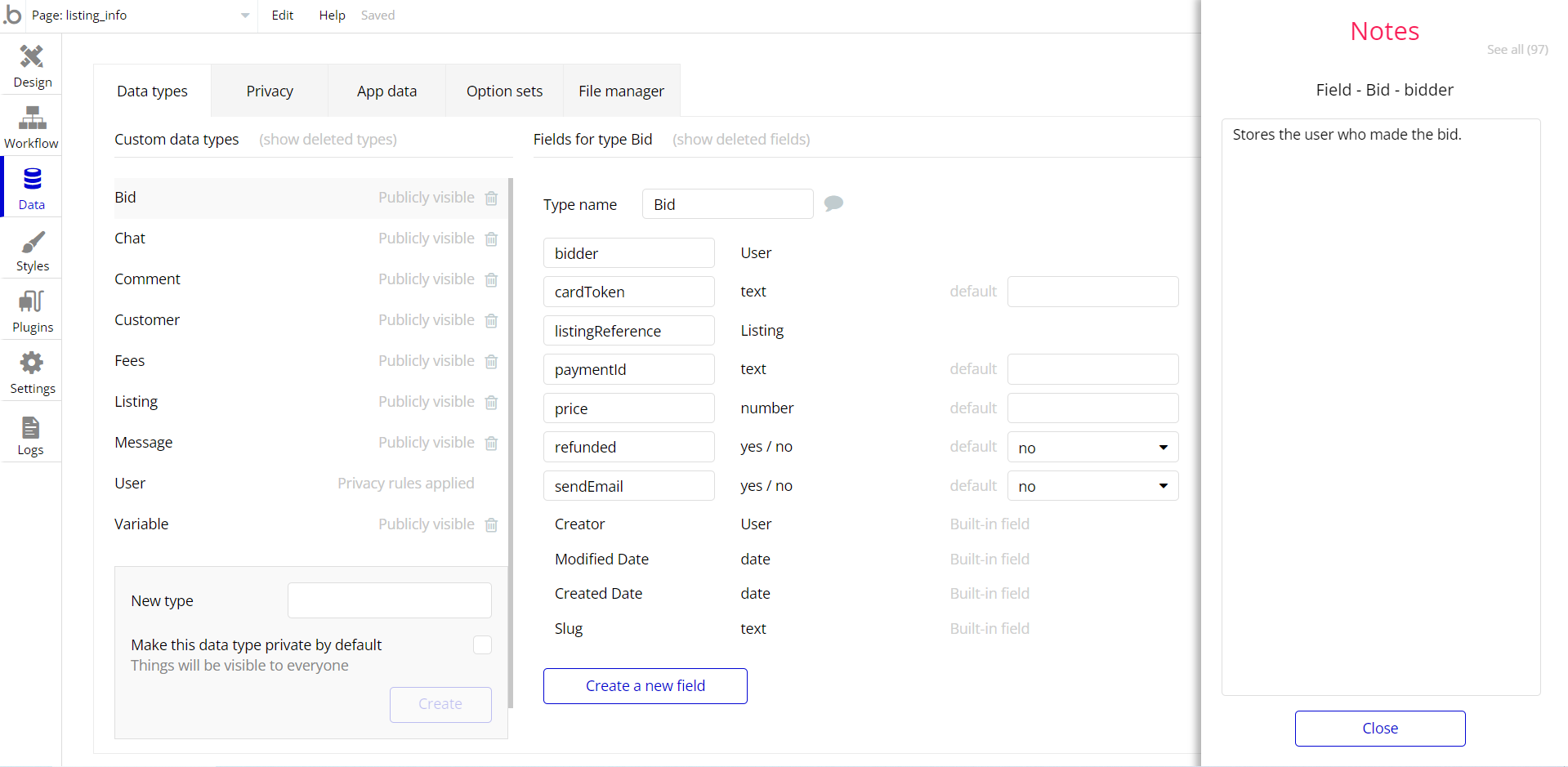Switch to the Option sets tab
The image size is (1568, 767).
coord(504,91)
